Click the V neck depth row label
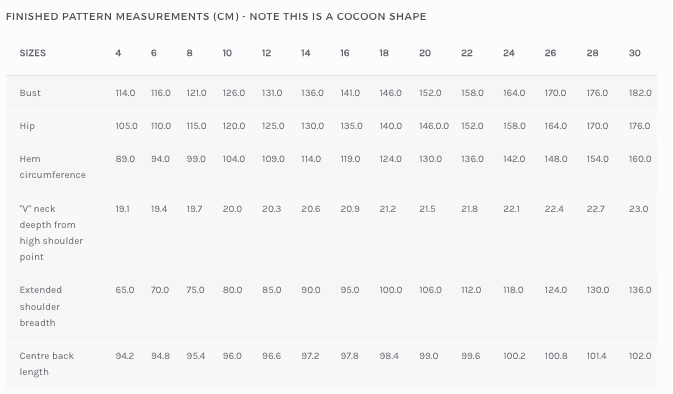Image resolution: width=673 pixels, height=394 pixels. [x=51, y=233]
